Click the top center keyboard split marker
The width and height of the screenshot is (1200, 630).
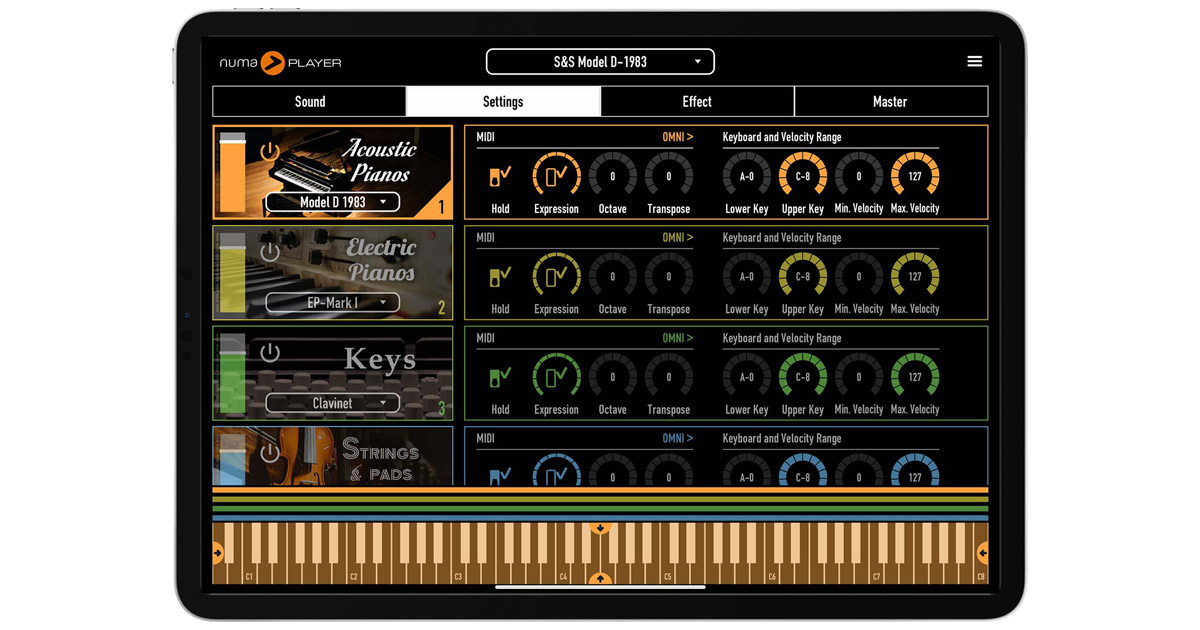coord(600,527)
